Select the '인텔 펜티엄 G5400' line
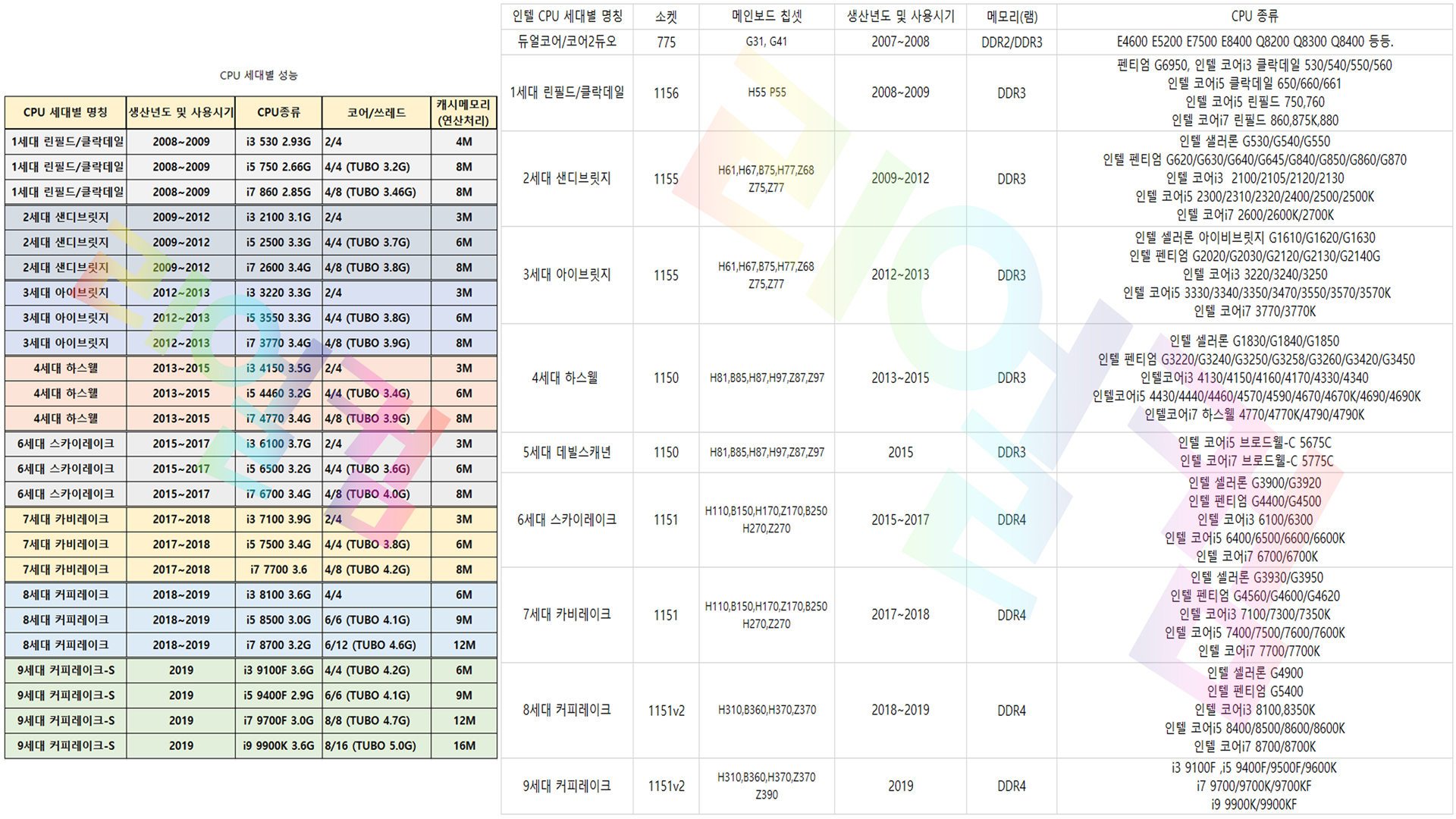The height and width of the screenshot is (819, 1456). point(1255,692)
